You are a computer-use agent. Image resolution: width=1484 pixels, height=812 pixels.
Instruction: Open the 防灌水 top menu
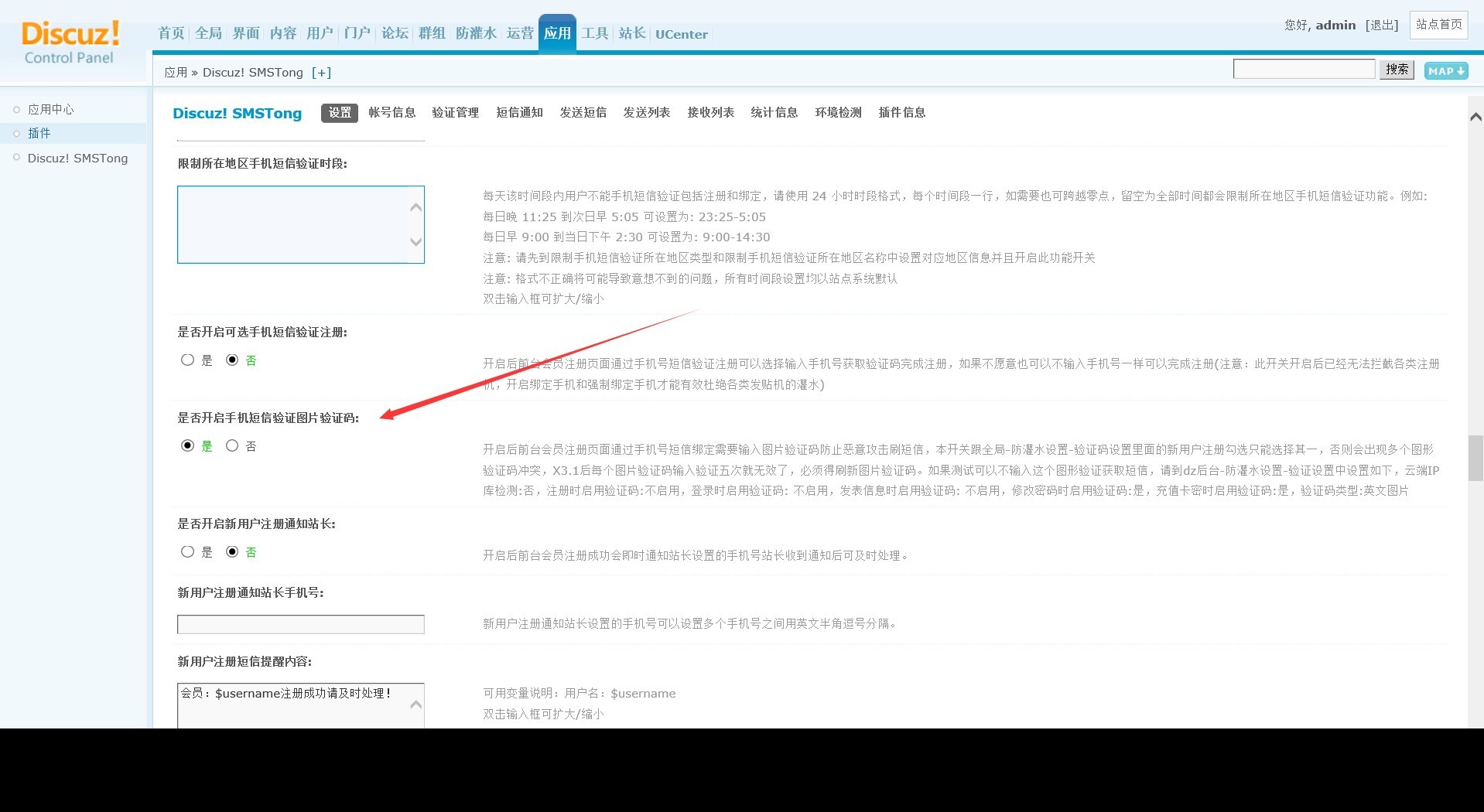point(476,33)
